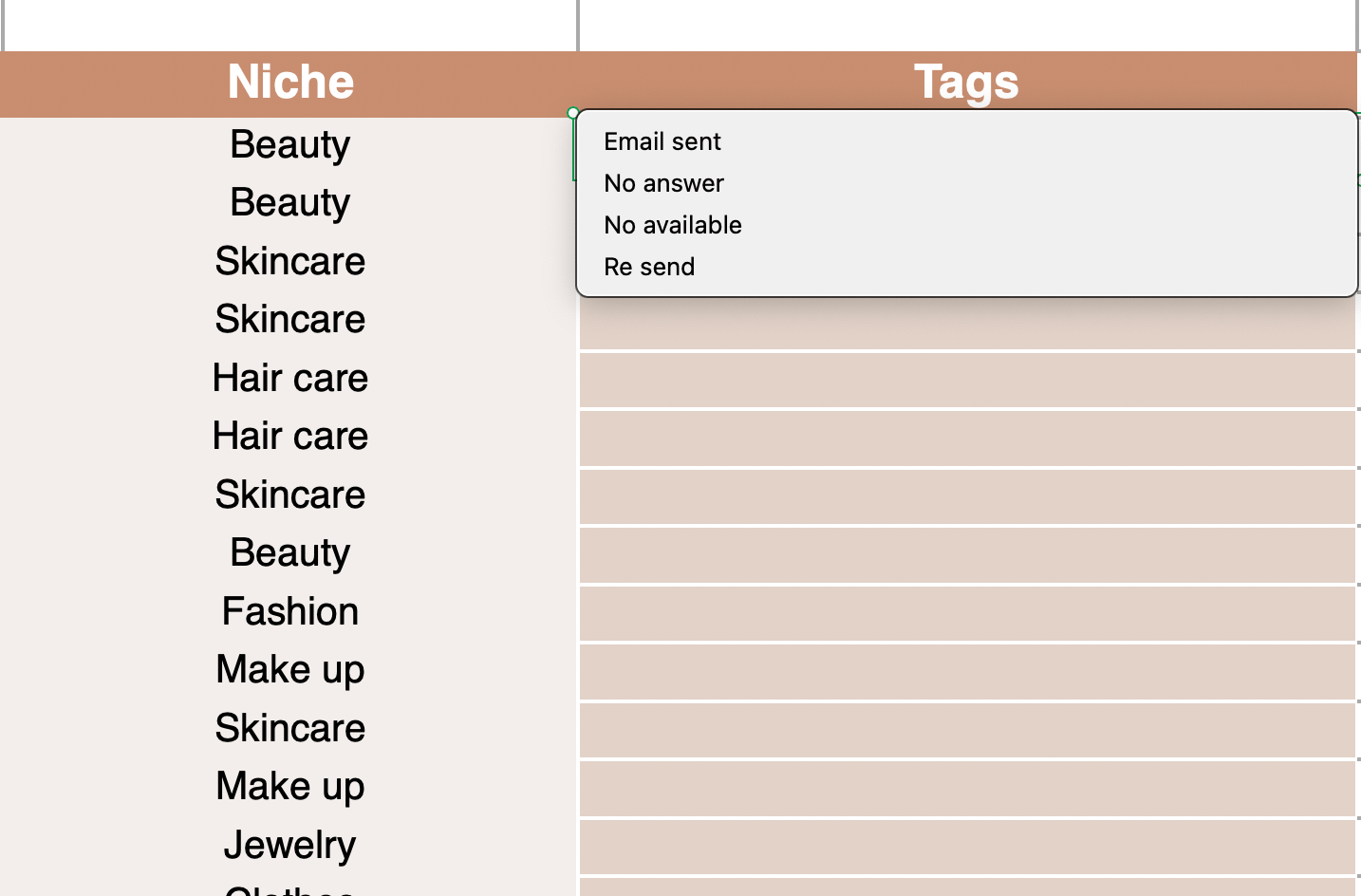Select the Make up cell directly below Fashion
Image resolution: width=1361 pixels, height=896 pixels.
pos(290,670)
